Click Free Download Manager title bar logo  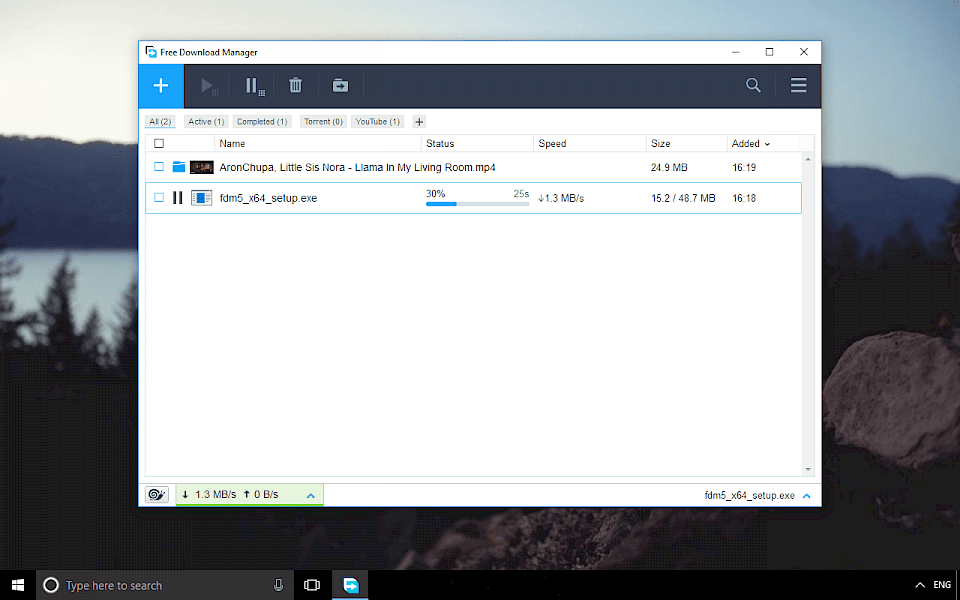click(151, 52)
